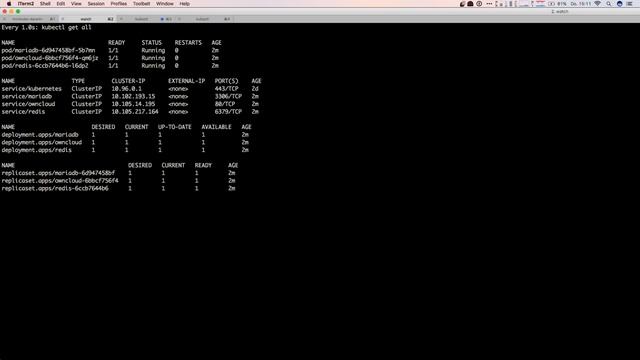Viewport: 640px width, 360px height.
Task: Click deployment.apps/mariadb row name
Action: pyautogui.click(x=40, y=135)
